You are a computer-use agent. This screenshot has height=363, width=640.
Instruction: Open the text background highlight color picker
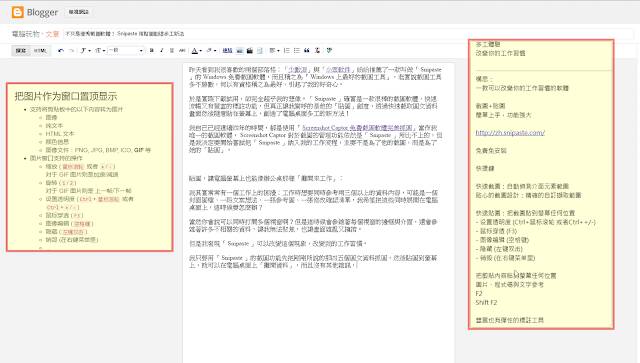click(x=211, y=51)
